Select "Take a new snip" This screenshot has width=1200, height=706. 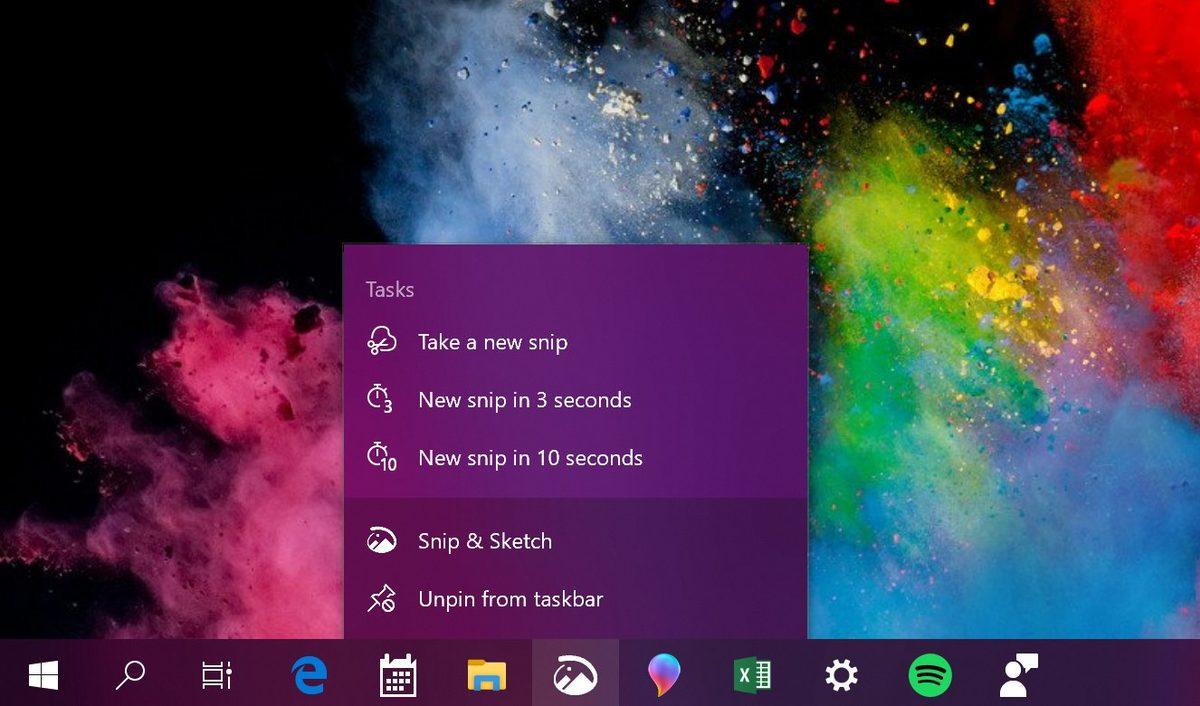pos(491,341)
